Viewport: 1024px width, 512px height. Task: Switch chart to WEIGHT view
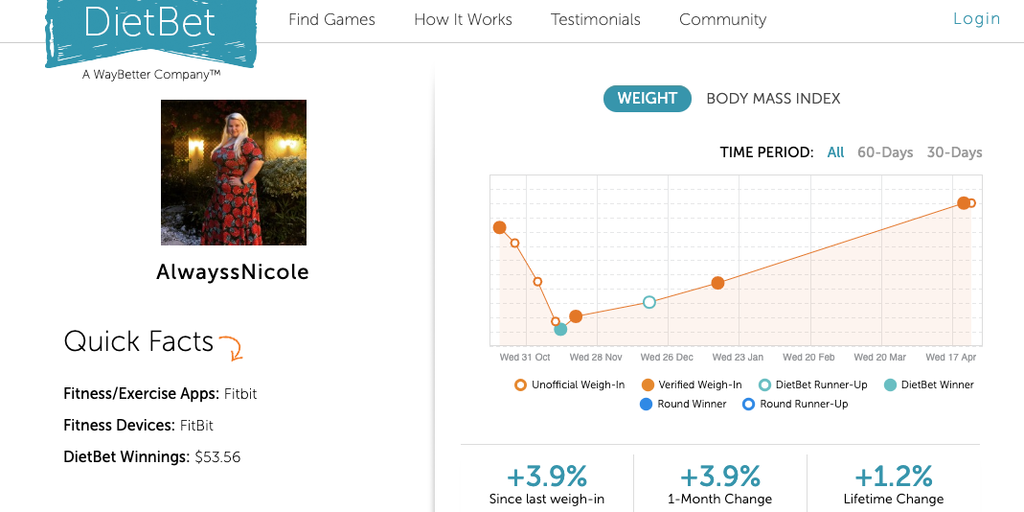[x=647, y=99]
